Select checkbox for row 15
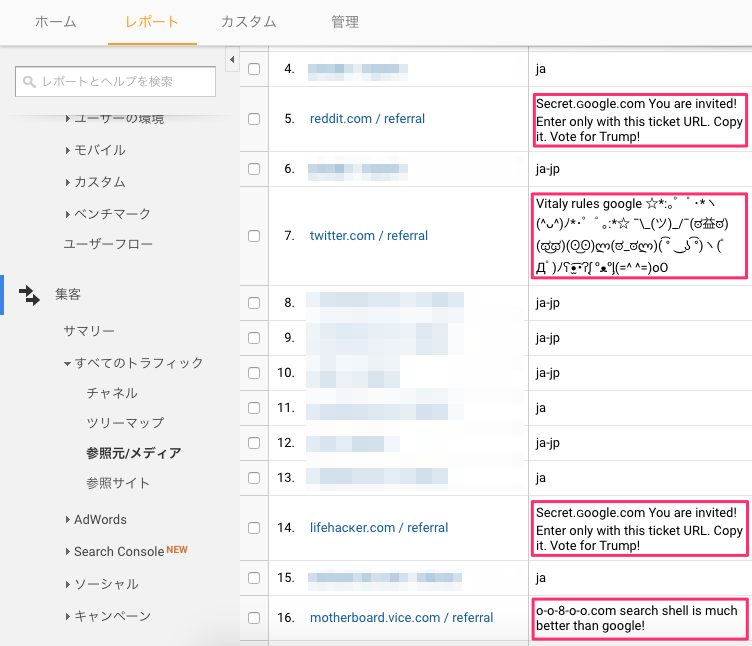This screenshot has height=646, width=752. pos(254,578)
